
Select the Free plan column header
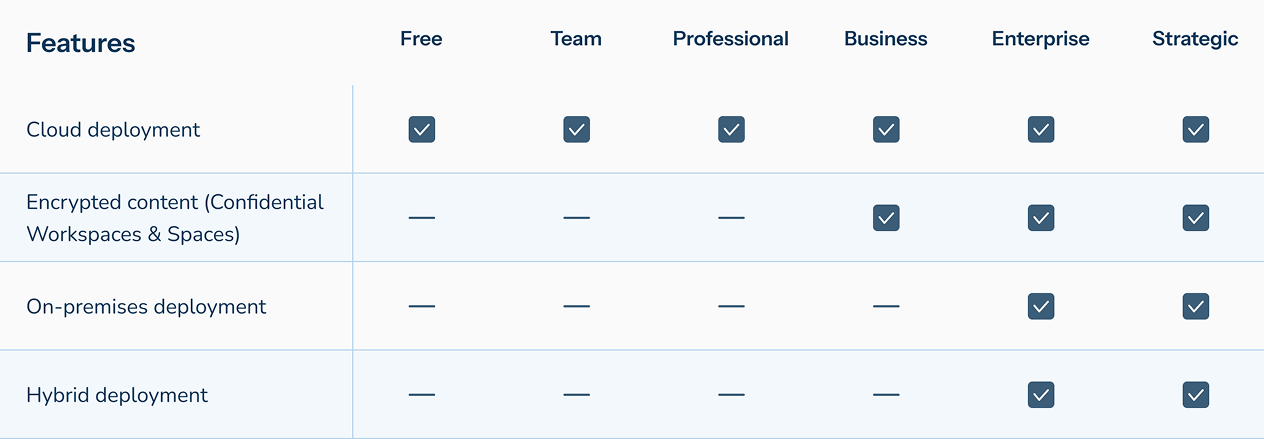point(421,39)
